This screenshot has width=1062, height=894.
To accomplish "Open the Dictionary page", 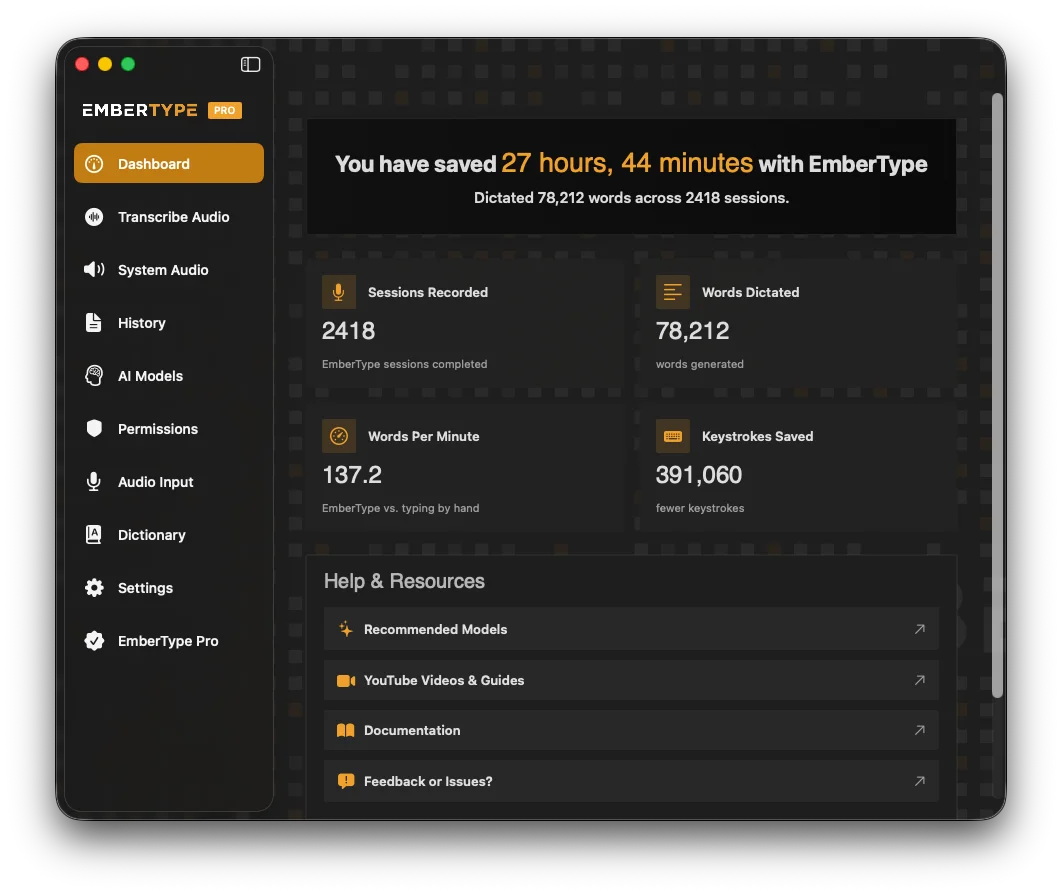I will click(x=169, y=534).
